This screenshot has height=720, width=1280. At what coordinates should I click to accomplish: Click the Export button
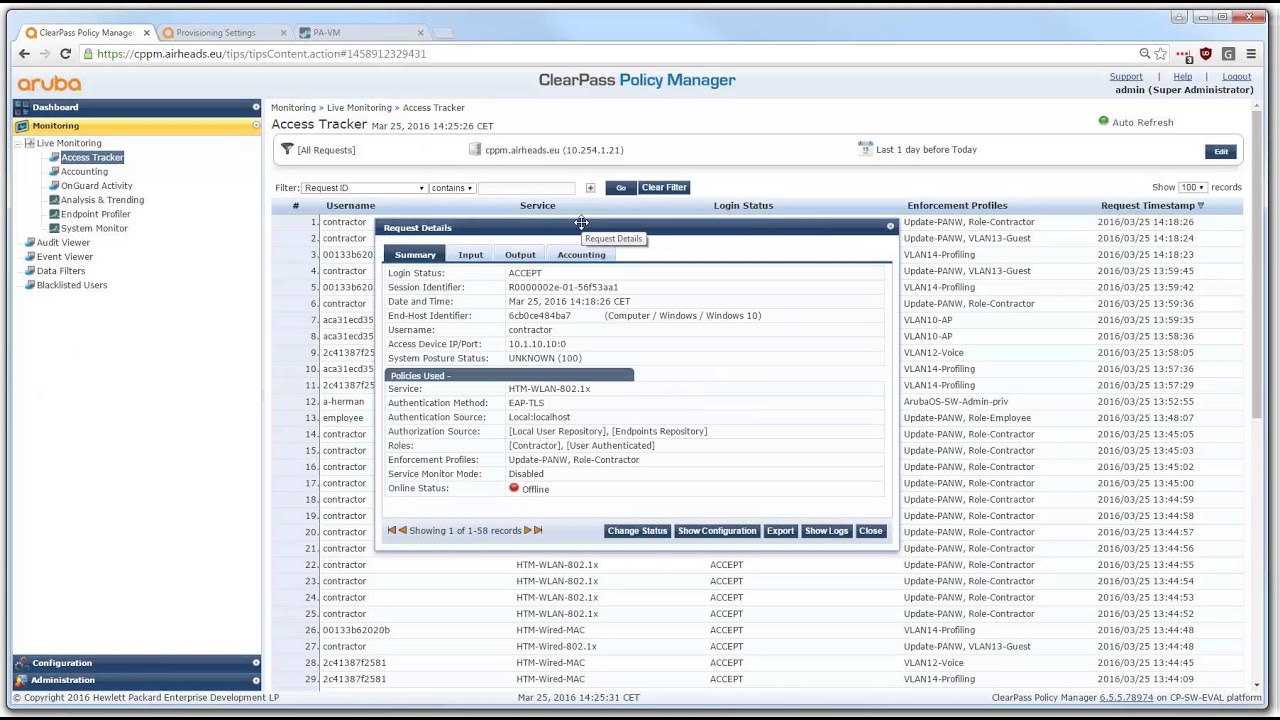780,531
